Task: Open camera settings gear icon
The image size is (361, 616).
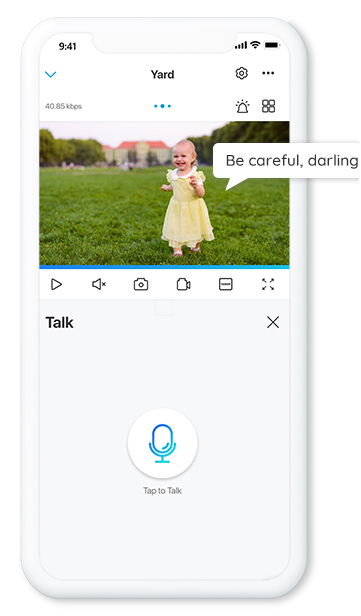Action: 242,73
